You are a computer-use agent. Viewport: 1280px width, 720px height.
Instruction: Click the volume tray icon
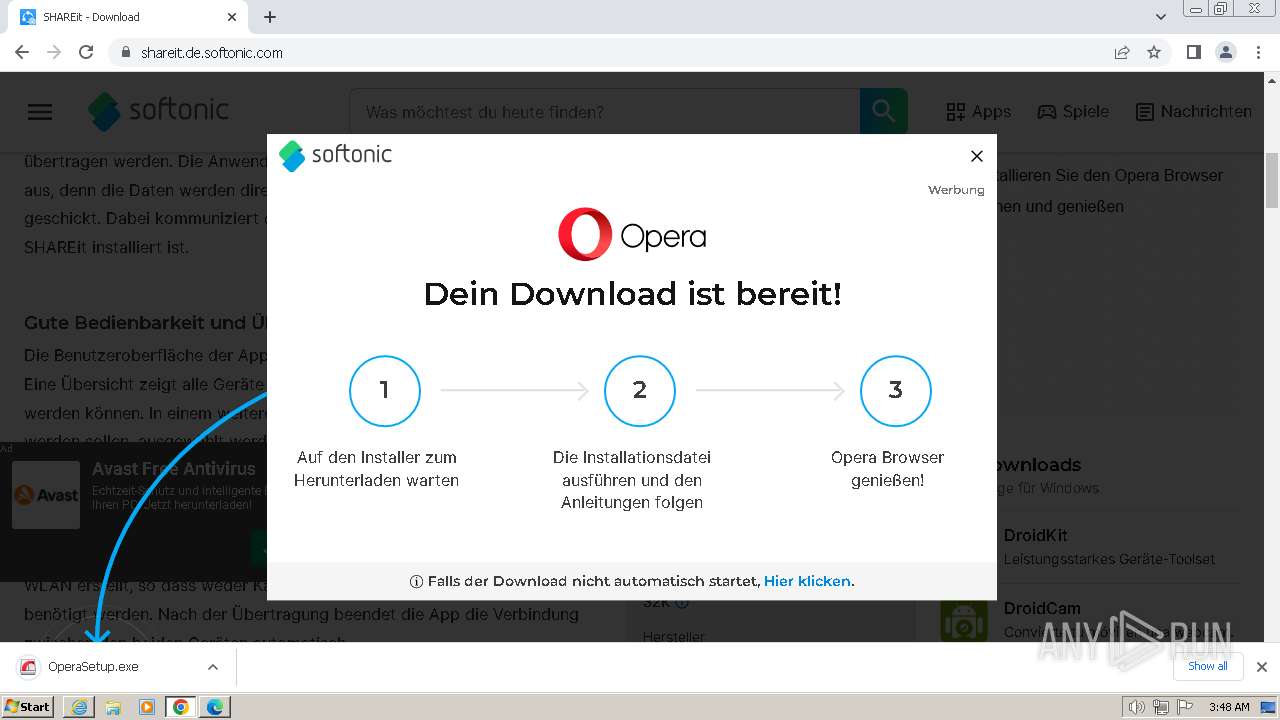pyautogui.click(x=1137, y=707)
